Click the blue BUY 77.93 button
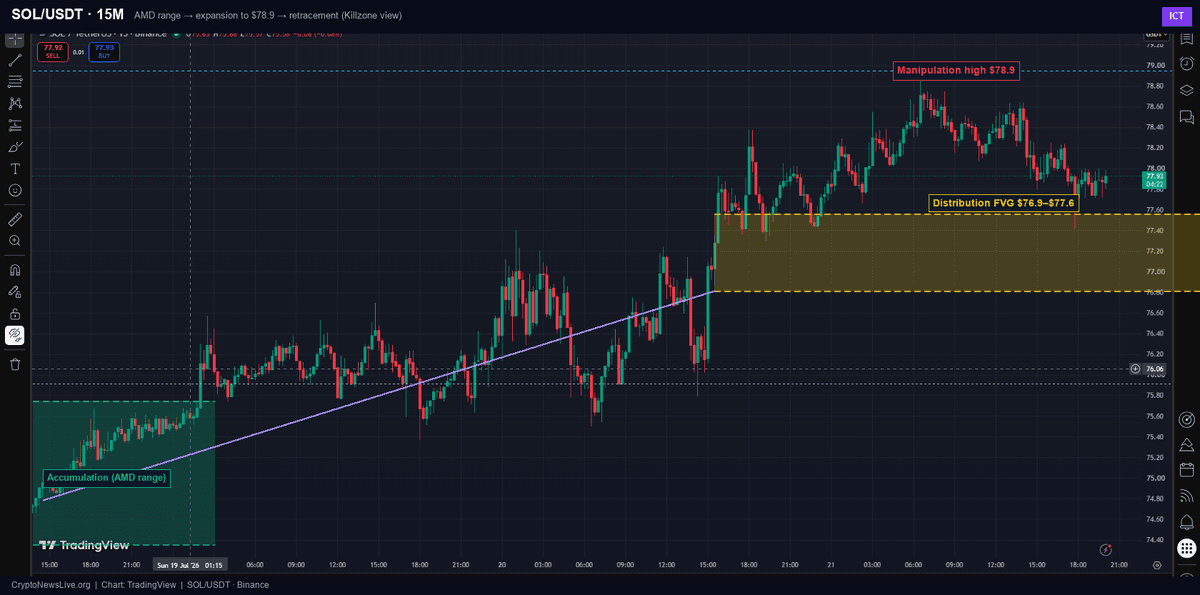1200x595 pixels. pos(103,51)
